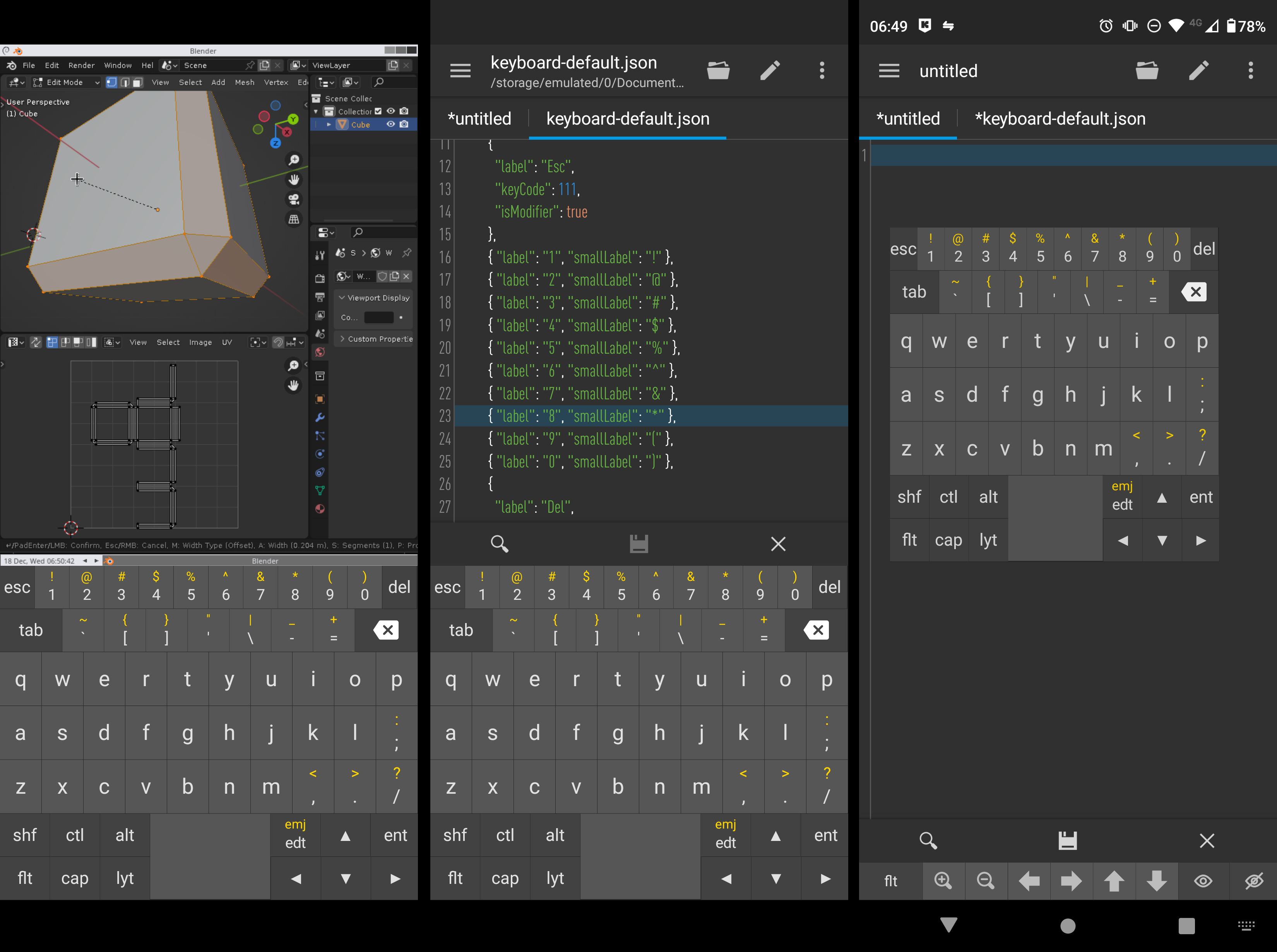The width and height of the screenshot is (1277, 952).
Task: Tap the emj edt key on the middle keyboard
Action: [726, 834]
